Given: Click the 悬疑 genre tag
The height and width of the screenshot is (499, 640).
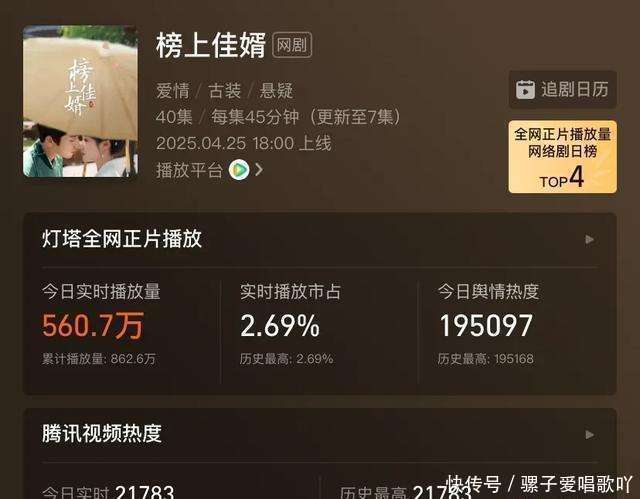Looking at the screenshot, I should (x=276, y=91).
